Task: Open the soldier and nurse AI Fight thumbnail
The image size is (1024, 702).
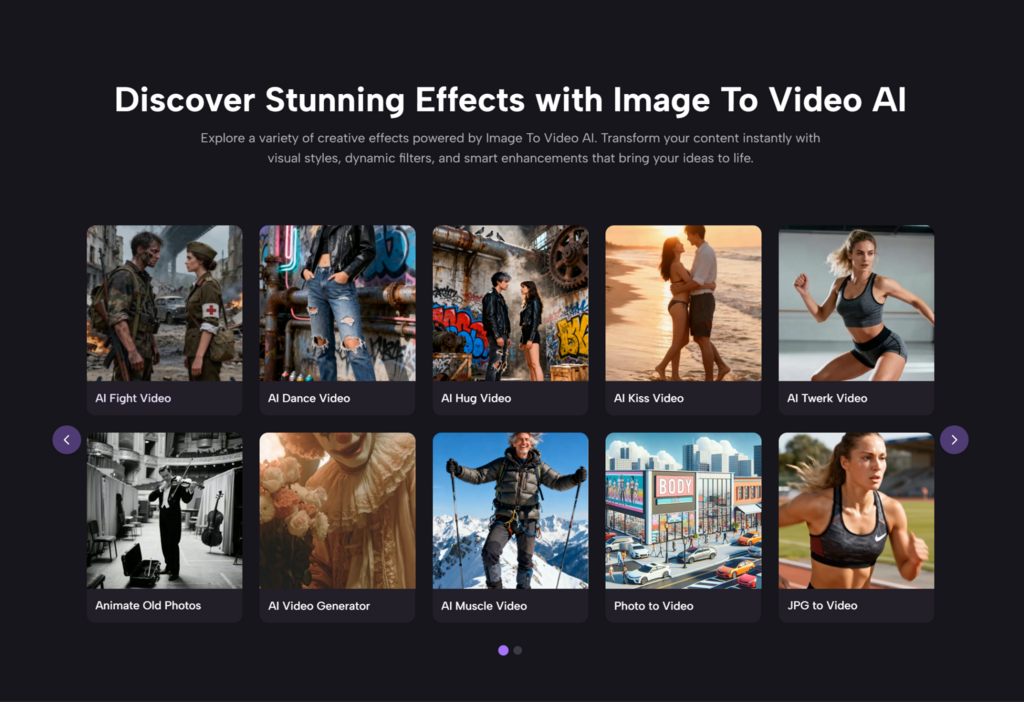Action: click(164, 303)
